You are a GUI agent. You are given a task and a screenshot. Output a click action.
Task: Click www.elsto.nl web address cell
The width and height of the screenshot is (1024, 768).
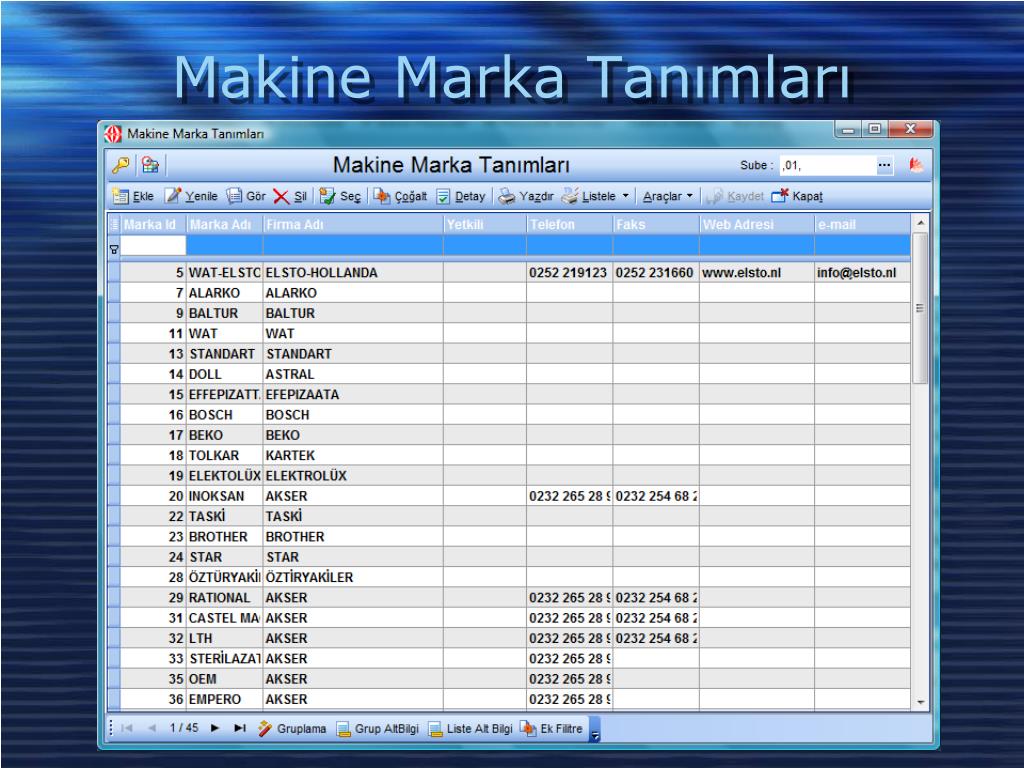pyautogui.click(x=757, y=273)
